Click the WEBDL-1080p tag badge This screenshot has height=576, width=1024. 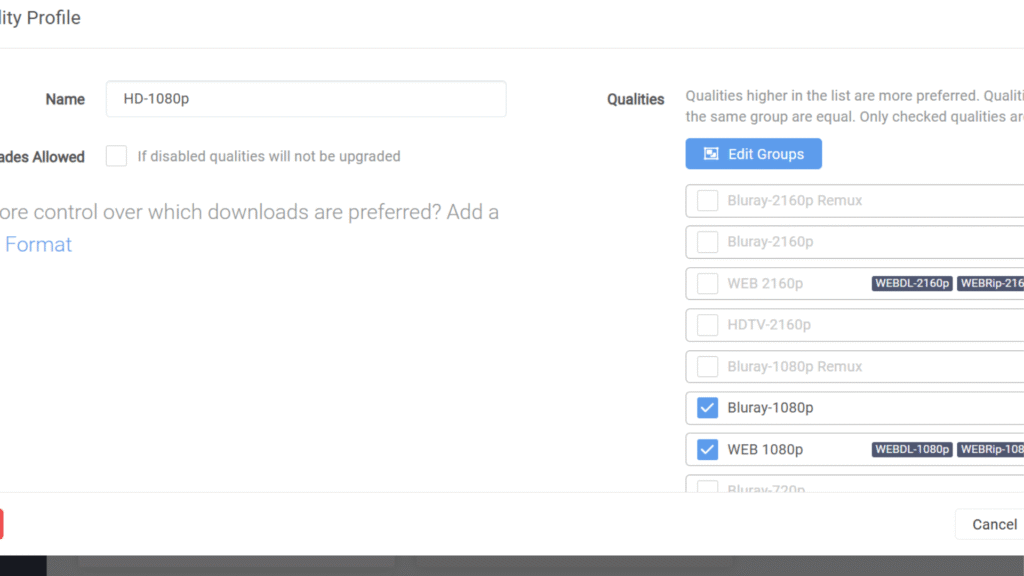(x=912, y=450)
